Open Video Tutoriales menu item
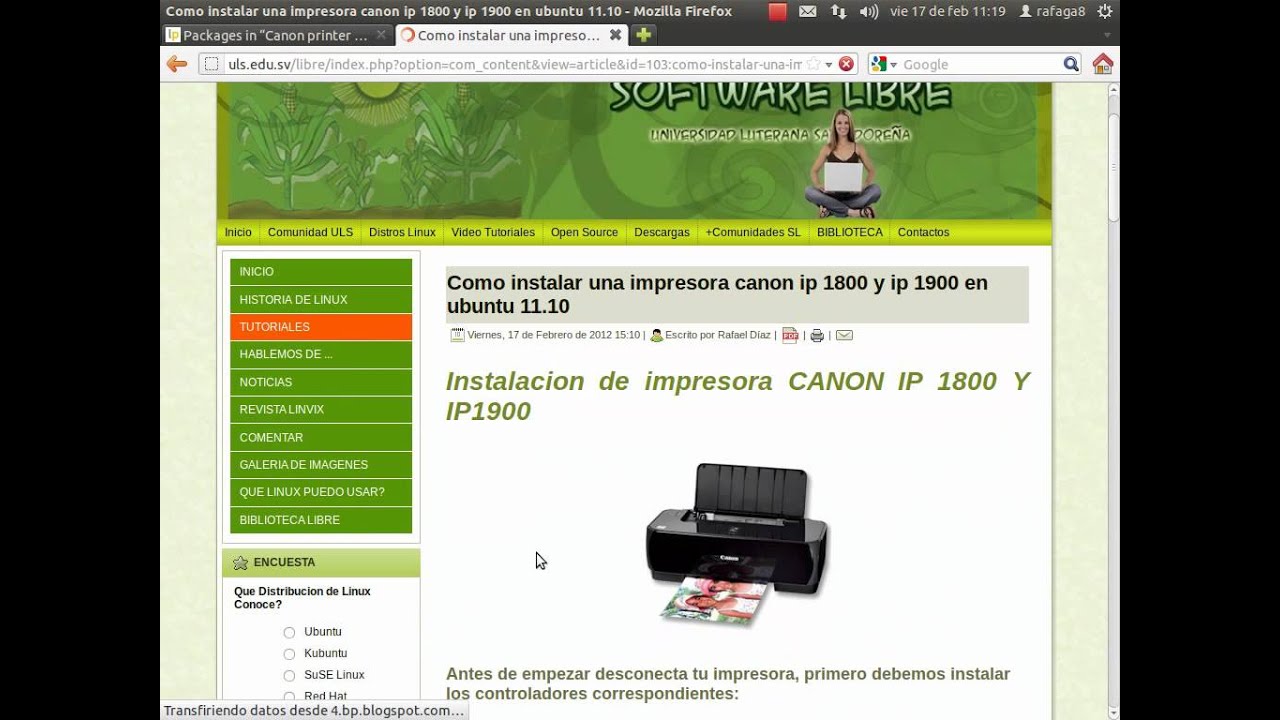Screen dimensions: 1280x720 point(493,232)
